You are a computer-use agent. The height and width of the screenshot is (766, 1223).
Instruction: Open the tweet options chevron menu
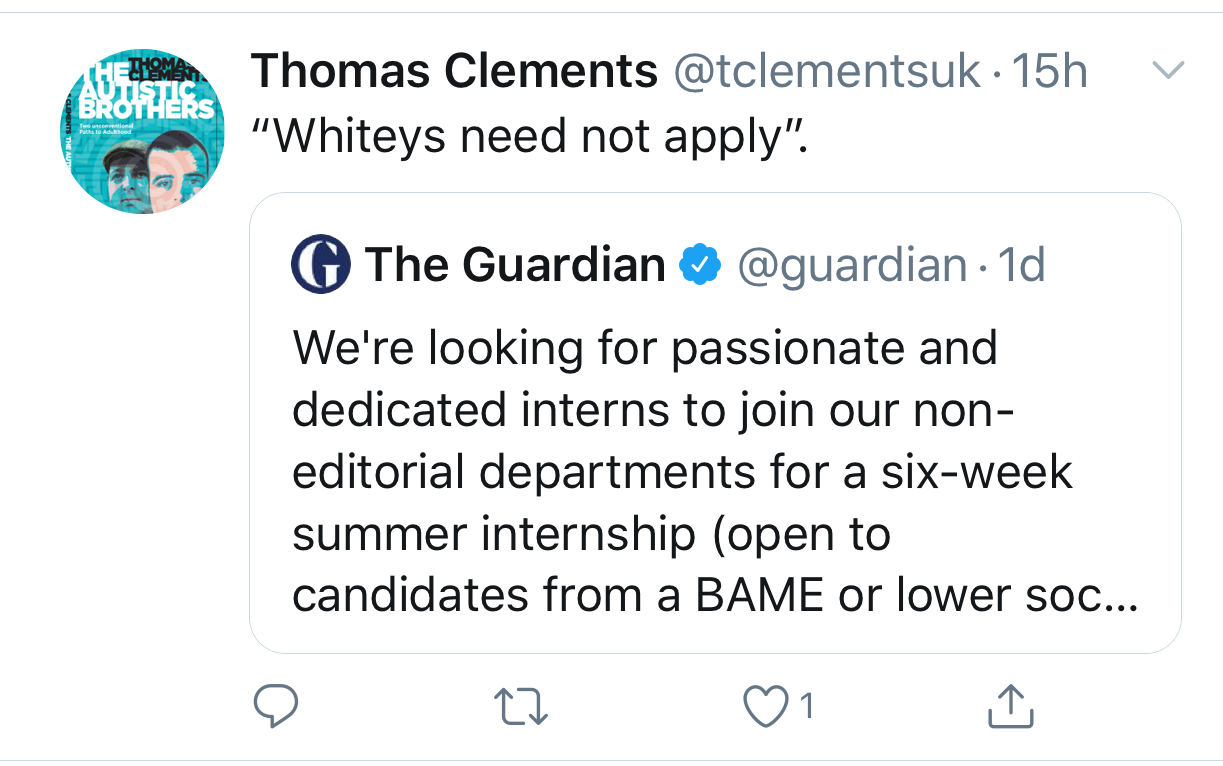1168,71
